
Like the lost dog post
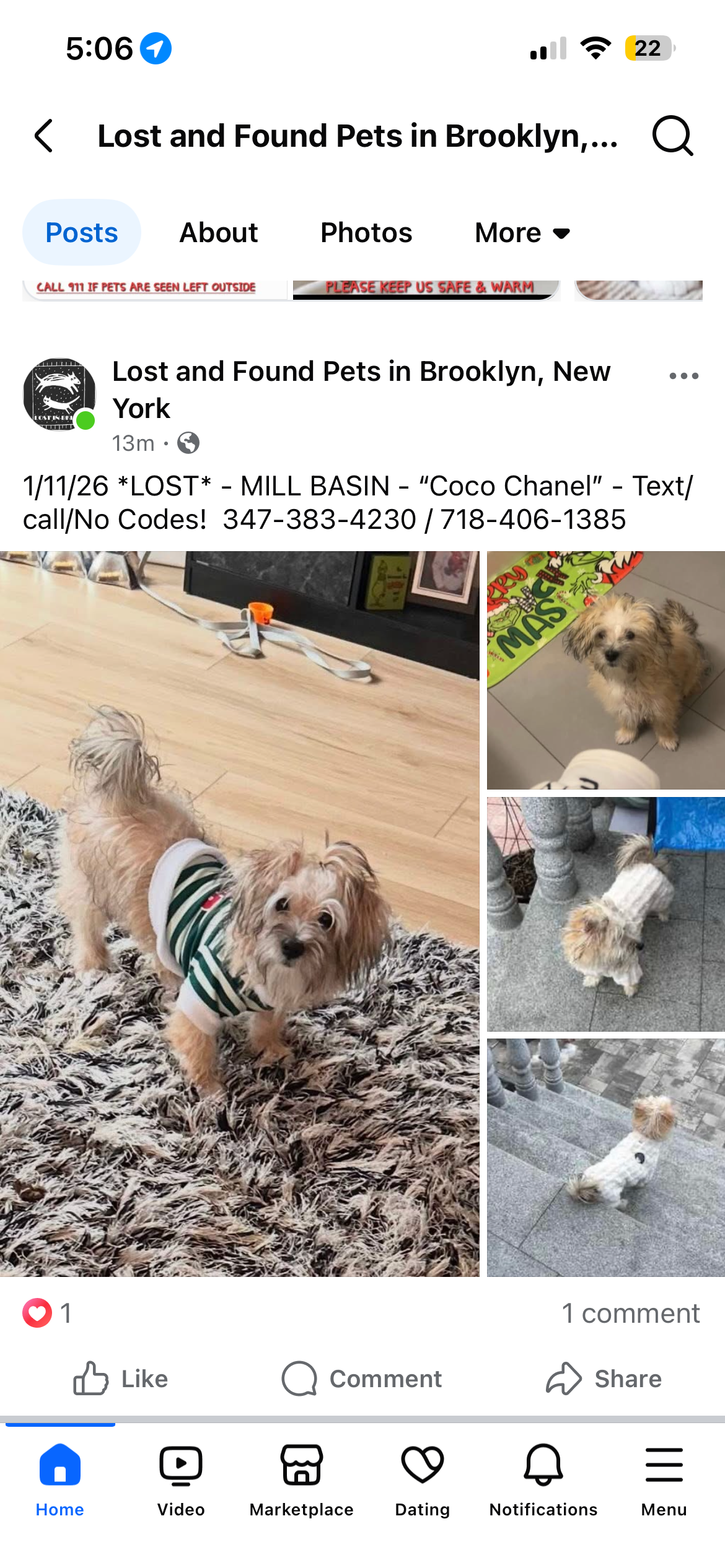(x=121, y=1379)
